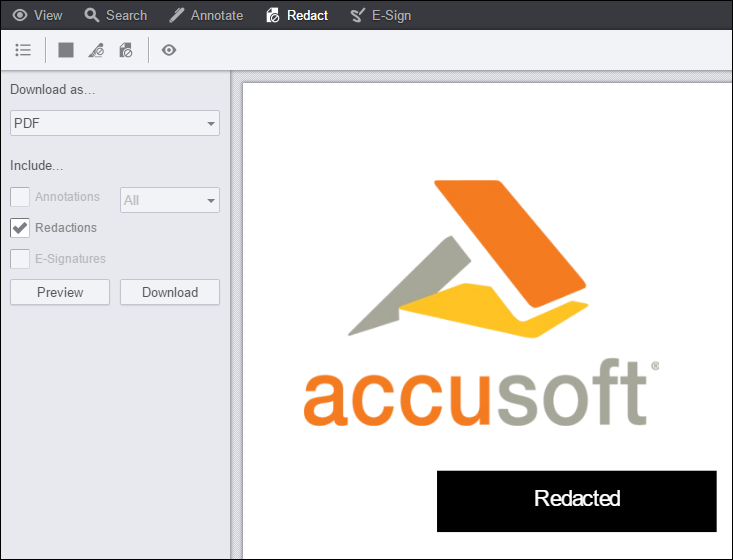Click the eye icon on View tab

tap(20, 15)
